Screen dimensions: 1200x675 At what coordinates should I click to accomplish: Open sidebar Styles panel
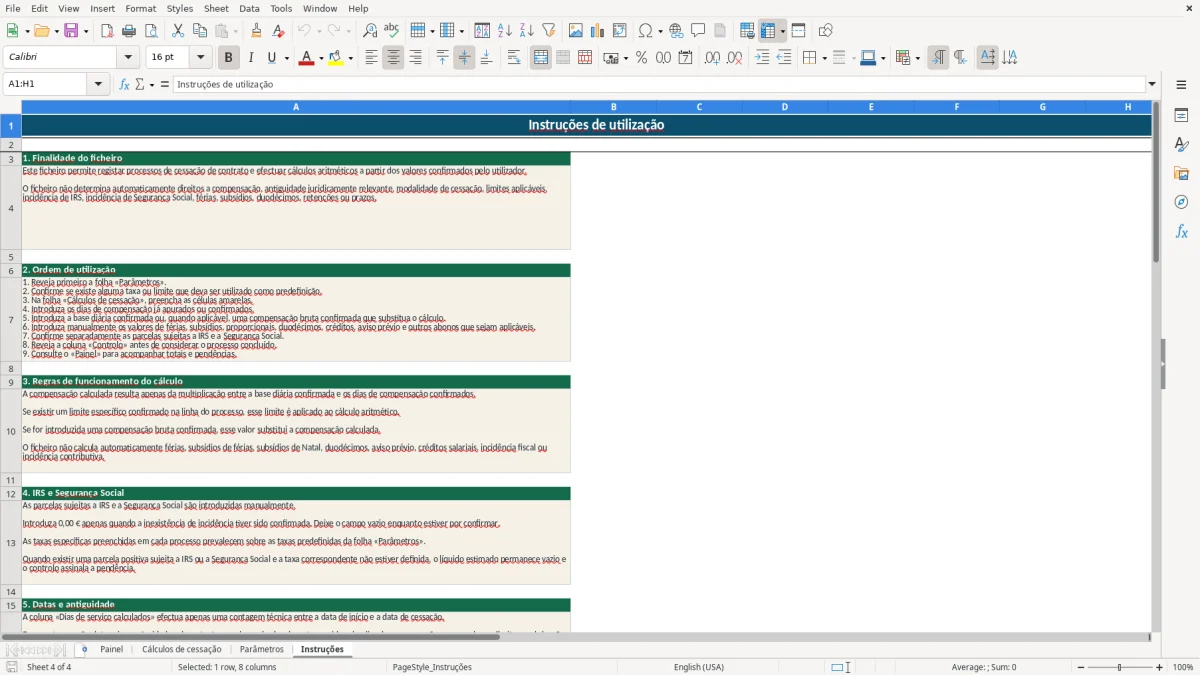click(1181, 144)
